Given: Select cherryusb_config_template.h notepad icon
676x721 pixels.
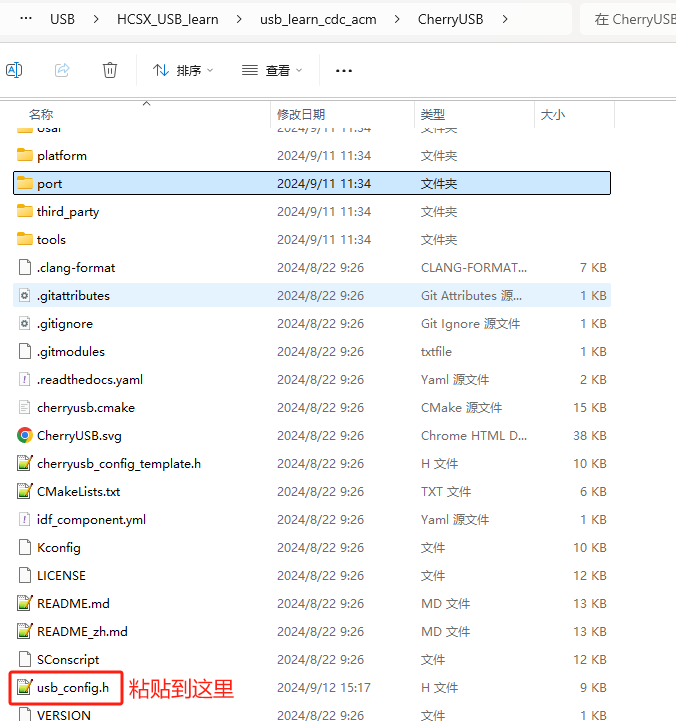Looking at the screenshot, I should [x=25, y=464].
